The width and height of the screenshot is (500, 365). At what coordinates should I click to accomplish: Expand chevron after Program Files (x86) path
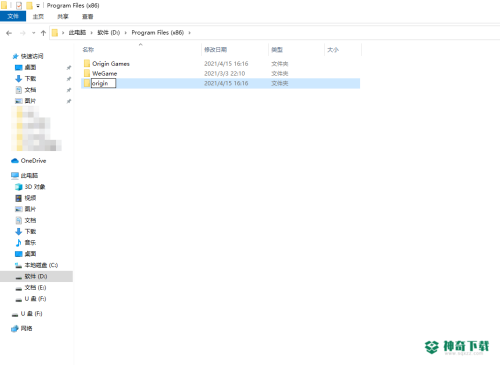pyautogui.click(x=190, y=33)
